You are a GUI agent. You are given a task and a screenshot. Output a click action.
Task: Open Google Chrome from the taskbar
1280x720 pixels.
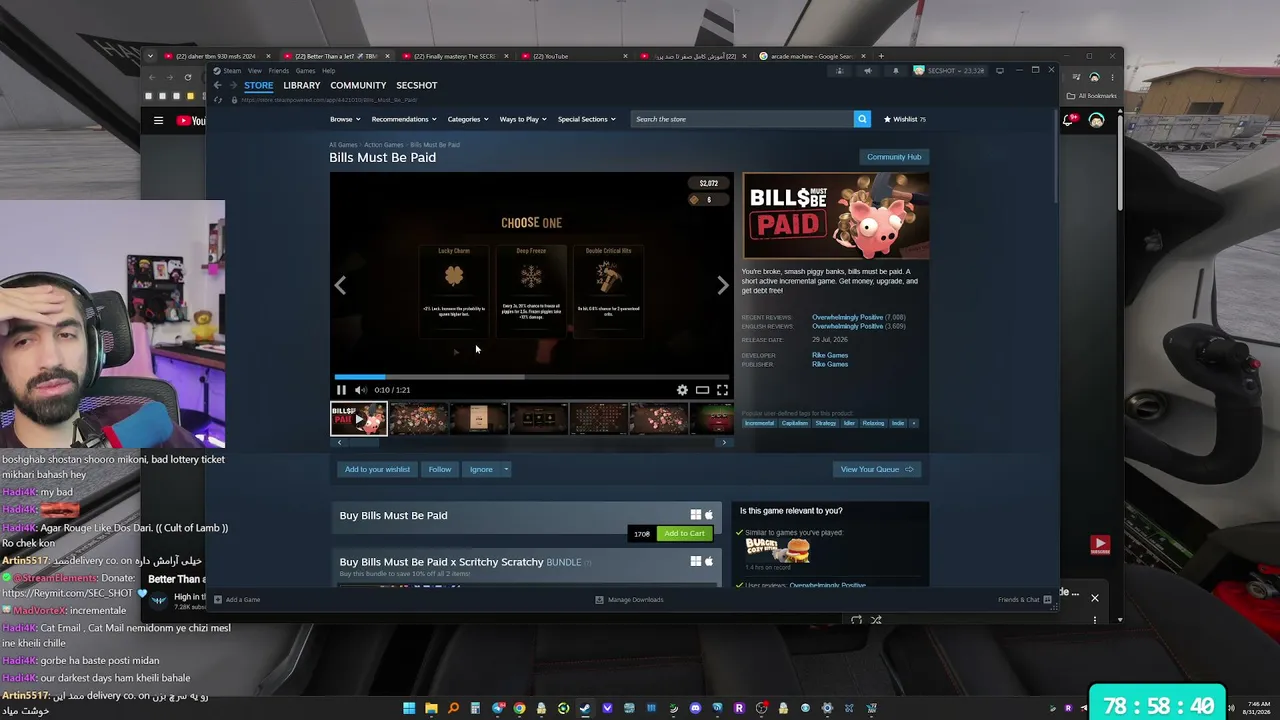pyautogui.click(x=519, y=708)
